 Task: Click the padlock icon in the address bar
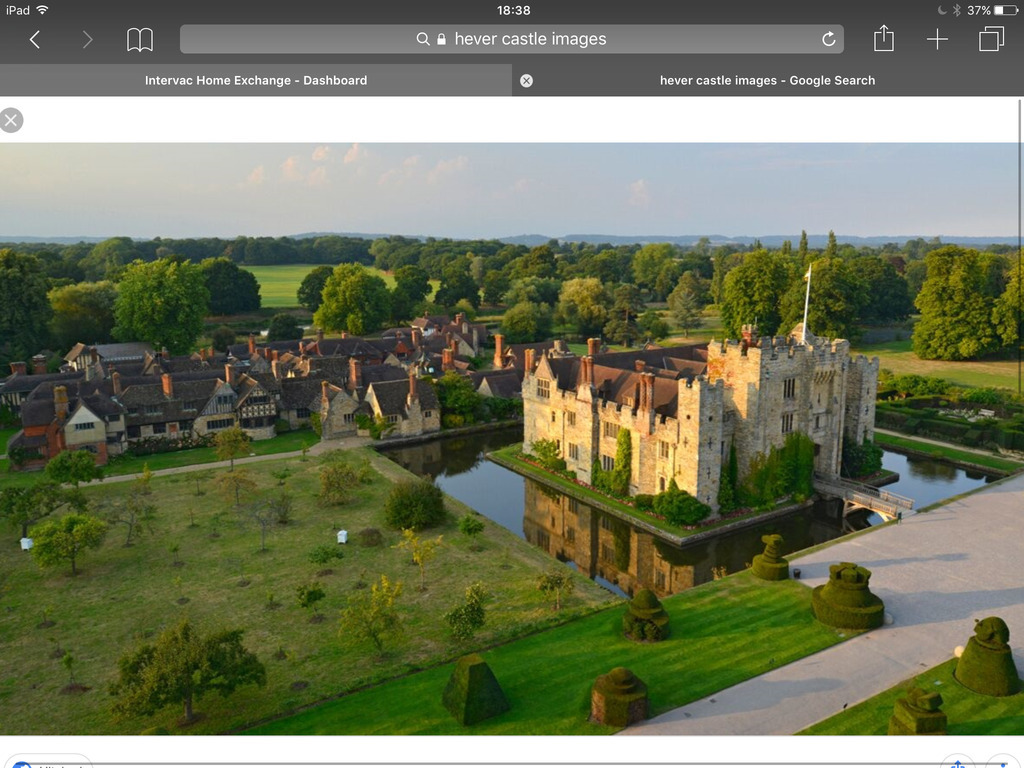(x=440, y=39)
